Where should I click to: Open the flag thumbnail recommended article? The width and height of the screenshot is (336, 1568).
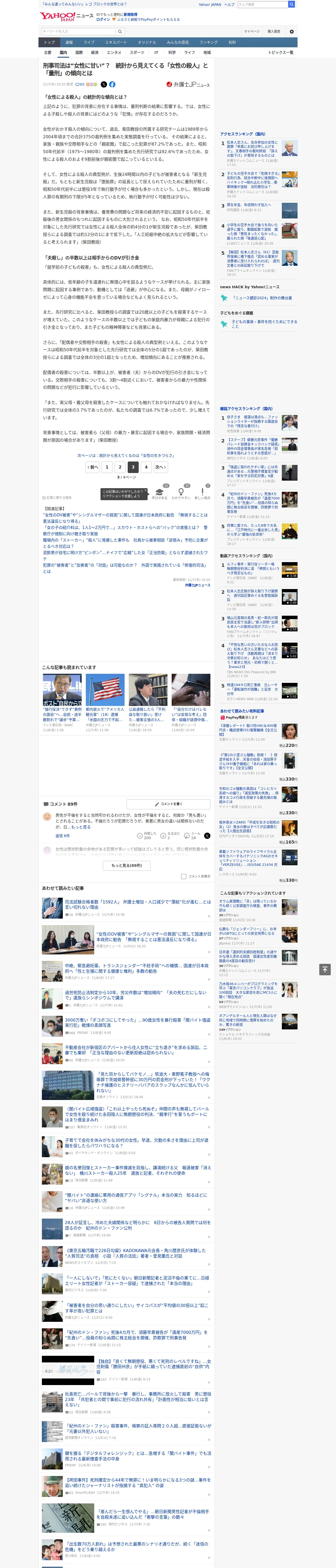click(x=105, y=689)
